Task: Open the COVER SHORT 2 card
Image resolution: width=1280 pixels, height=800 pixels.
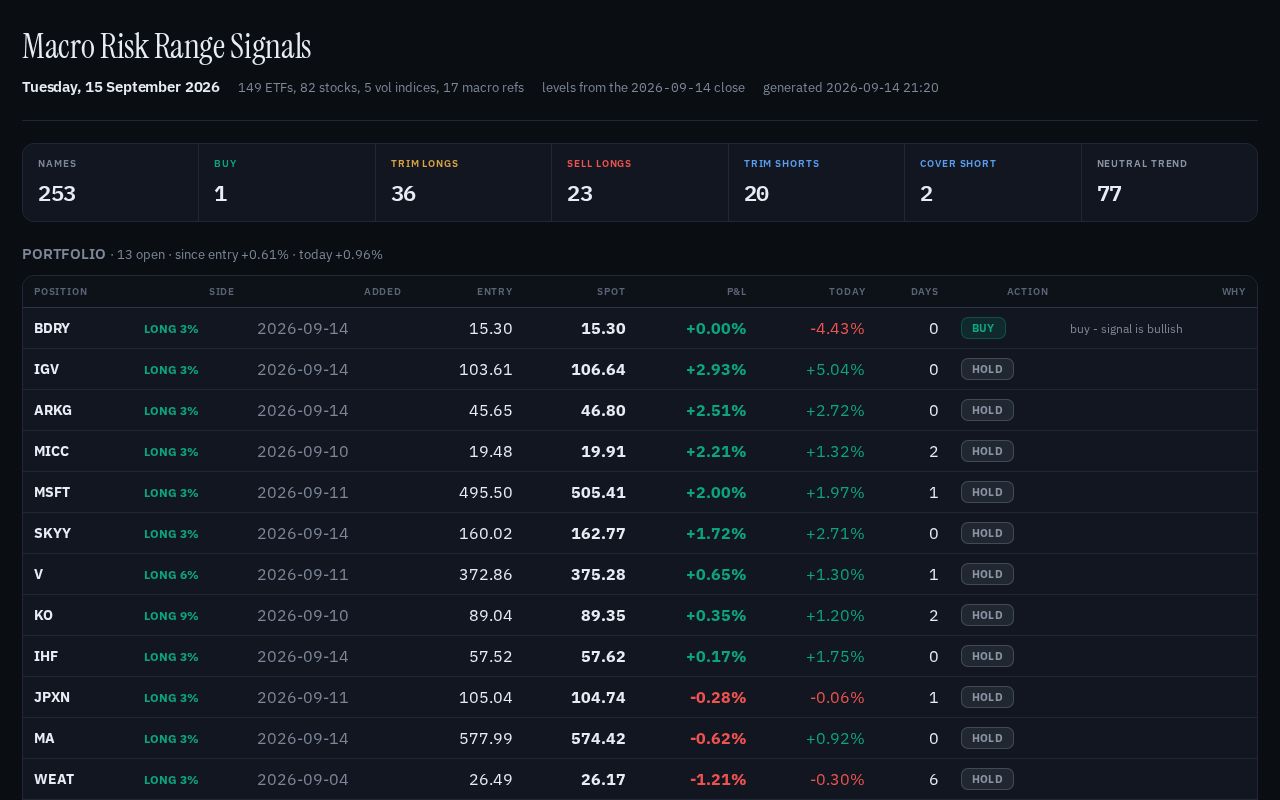Action: (x=993, y=182)
